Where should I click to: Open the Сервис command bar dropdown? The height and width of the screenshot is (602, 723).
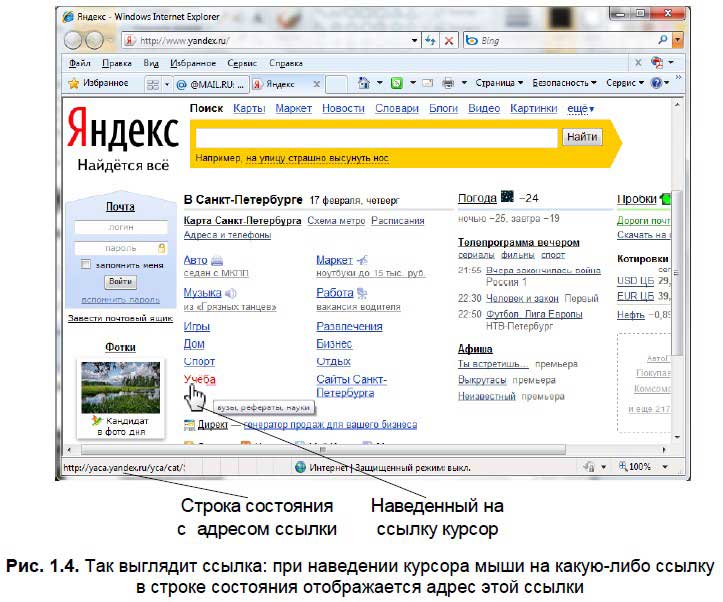(x=625, y=83)
